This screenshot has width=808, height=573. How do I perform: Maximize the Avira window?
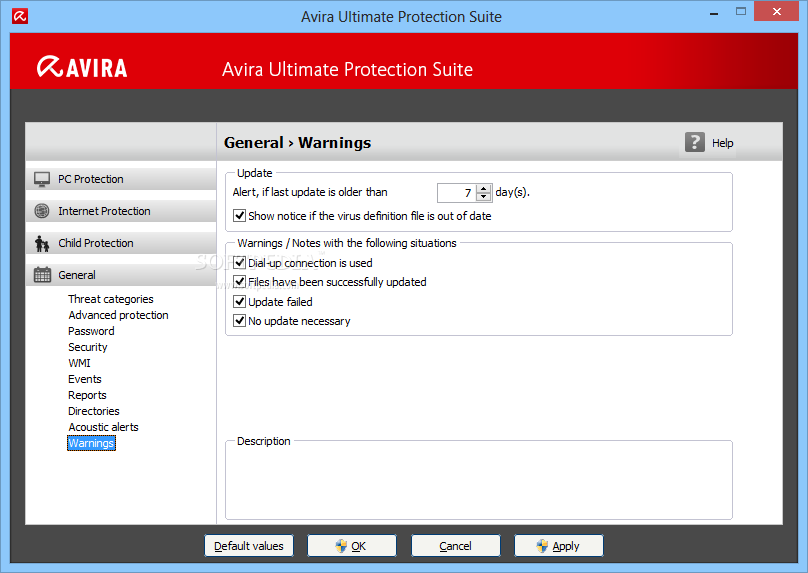(x=741, y=11)
